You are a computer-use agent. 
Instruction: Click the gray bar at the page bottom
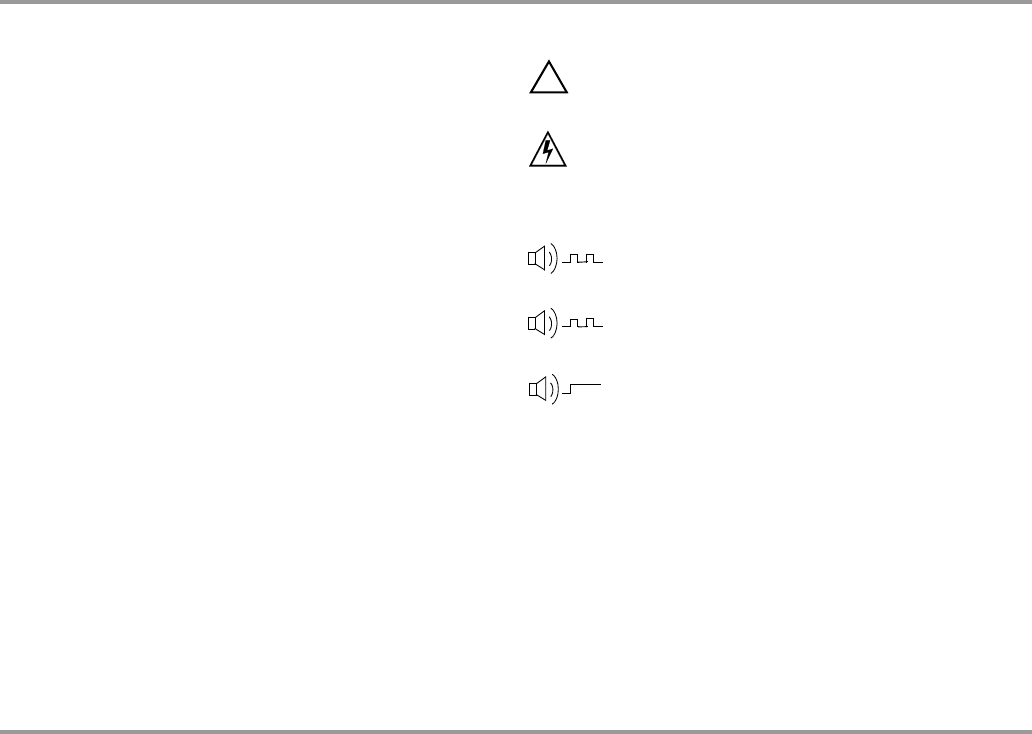tap(516, 731)
